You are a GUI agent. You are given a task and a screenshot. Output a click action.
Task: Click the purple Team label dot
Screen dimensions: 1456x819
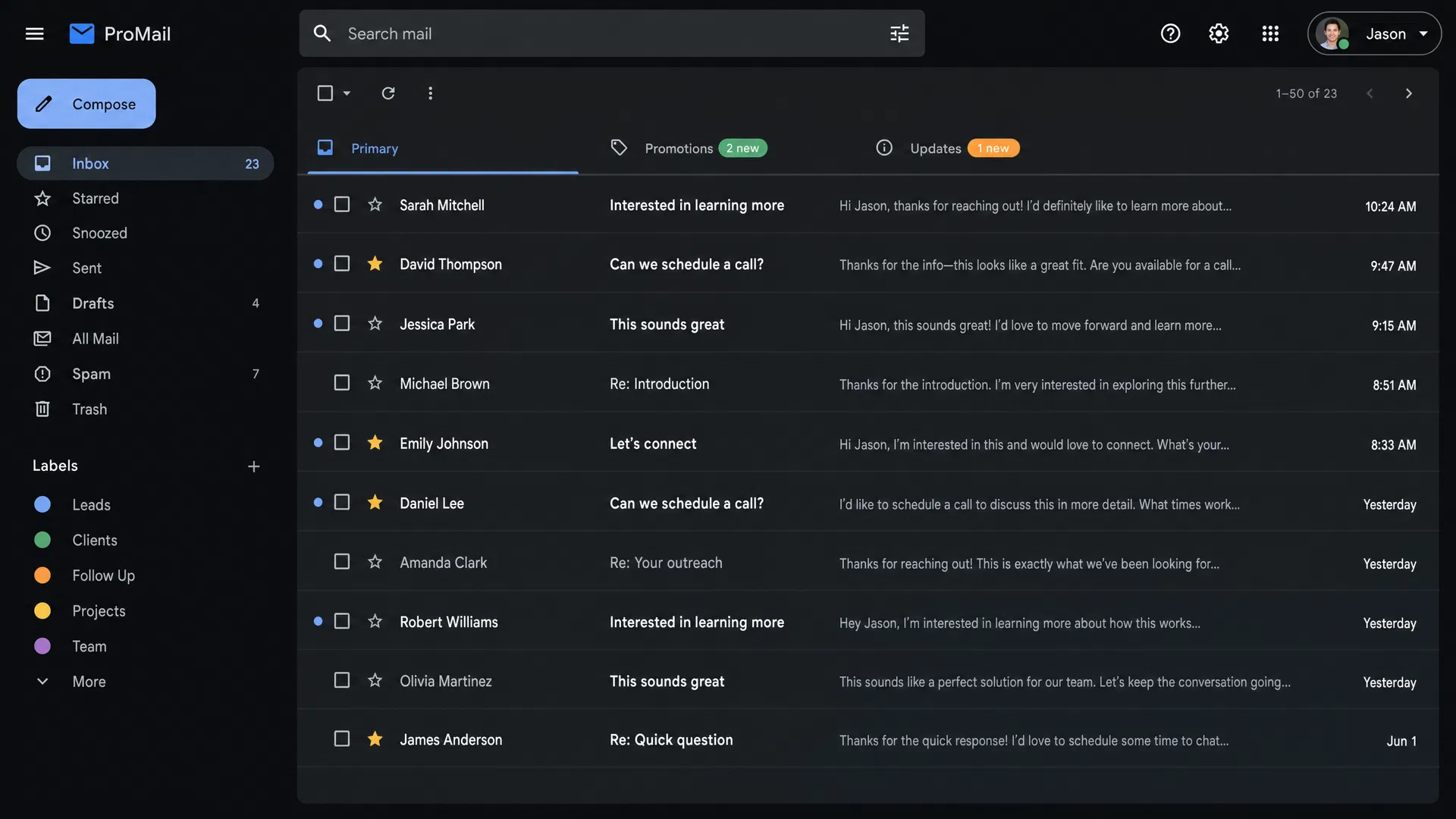(42, 646)
